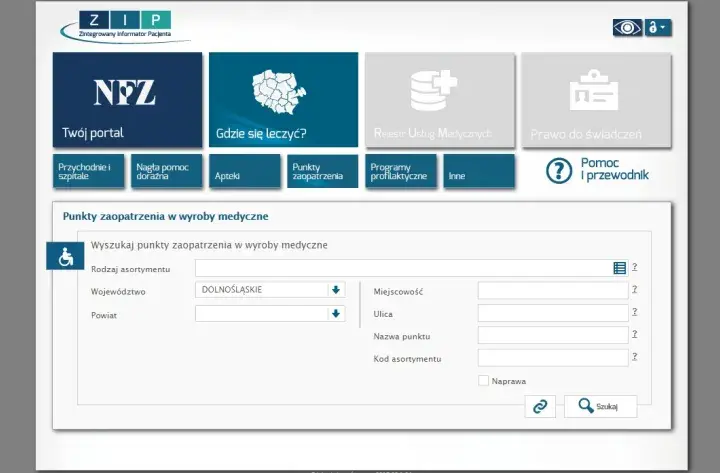This screenshot has width=720, height=473.
Task: Show help for Nazwa punktu field
Action: tap(635, 334)
